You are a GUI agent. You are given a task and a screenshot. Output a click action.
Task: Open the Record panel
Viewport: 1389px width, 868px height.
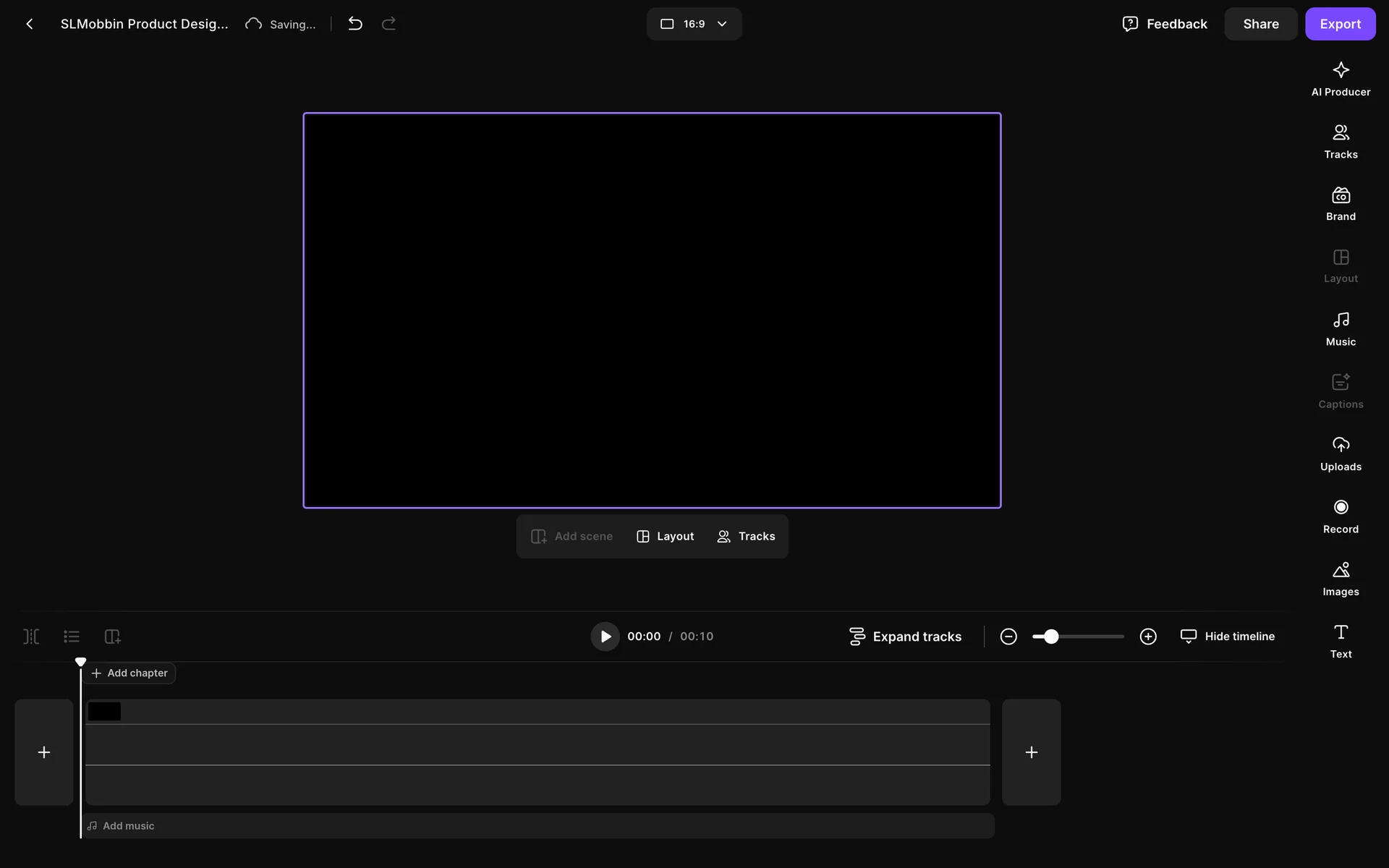tap(1341, 516)
